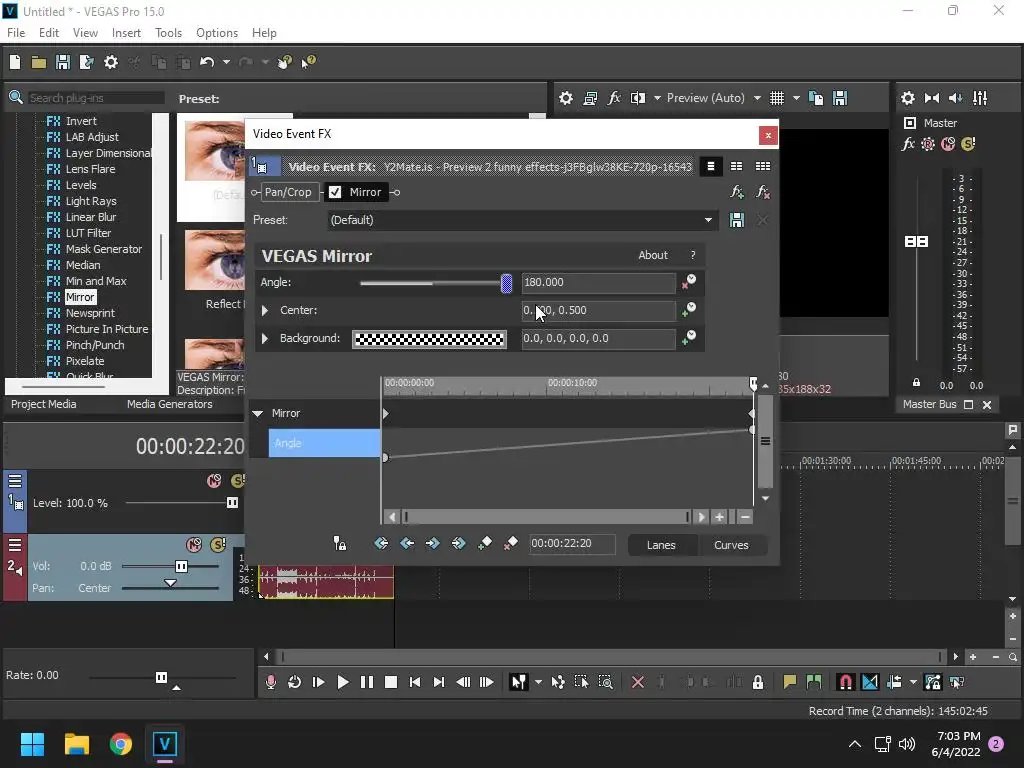1024x768 pixels.
Task: Open plug-in chain button in Video Event FX
Action: tap(737, 192)
